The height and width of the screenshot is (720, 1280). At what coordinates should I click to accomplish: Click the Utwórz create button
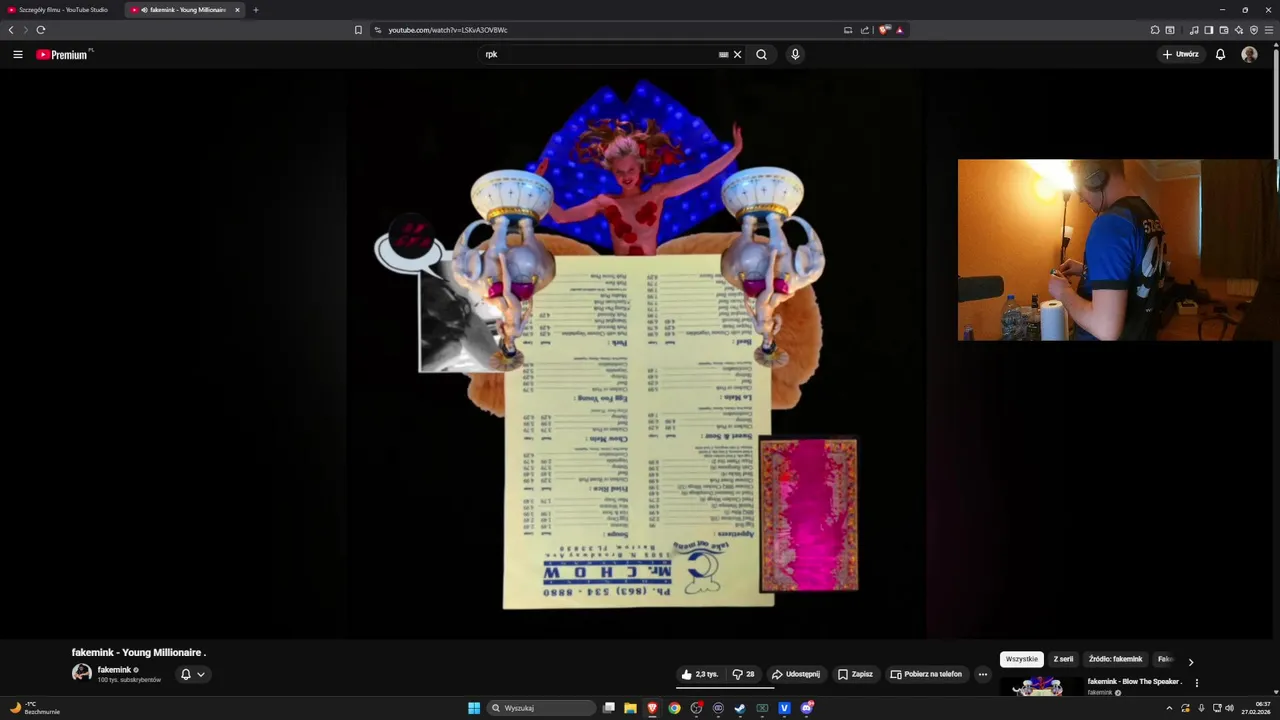coord(1180,55)
